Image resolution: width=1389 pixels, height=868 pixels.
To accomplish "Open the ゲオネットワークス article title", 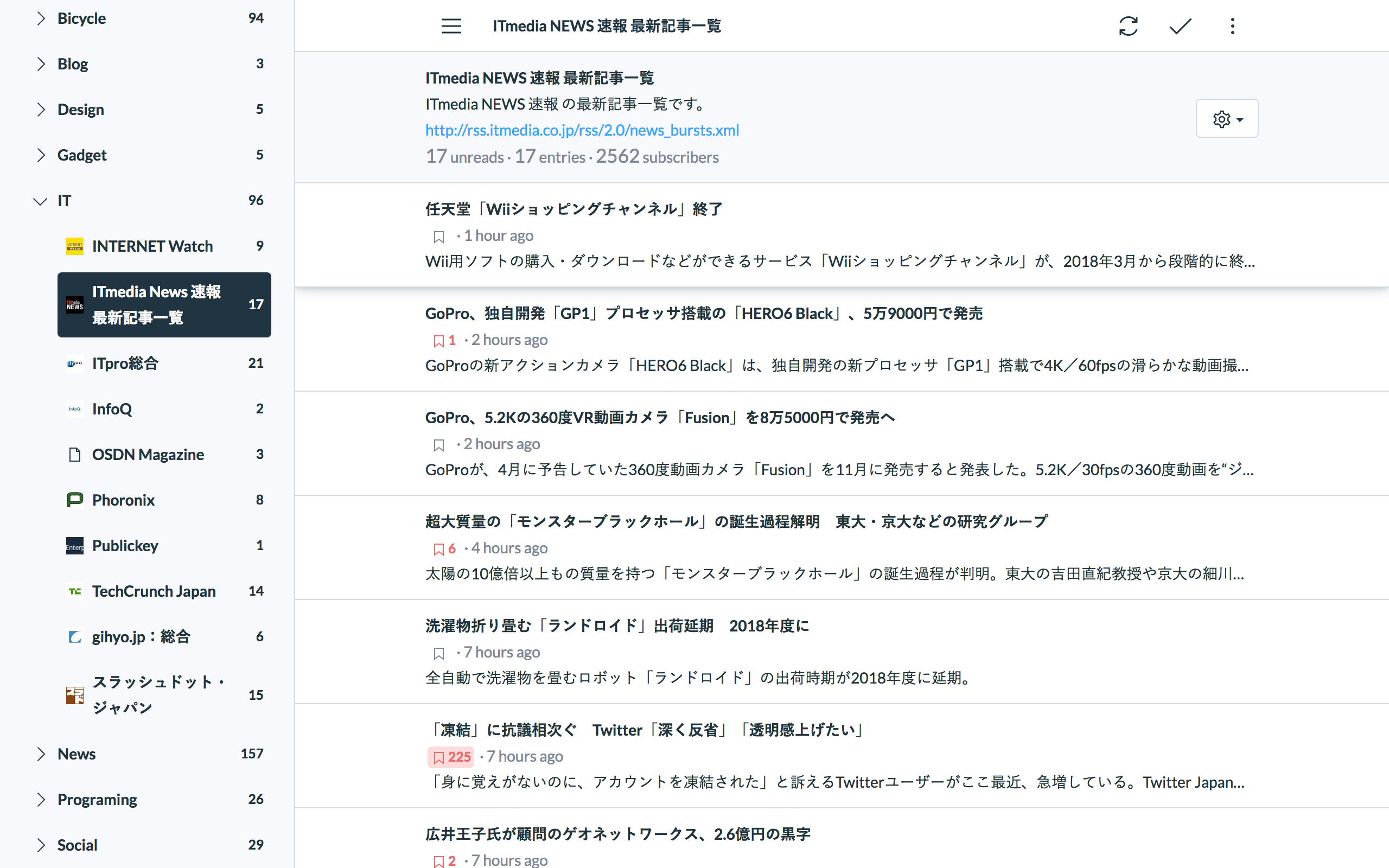I will click(617, 834).
